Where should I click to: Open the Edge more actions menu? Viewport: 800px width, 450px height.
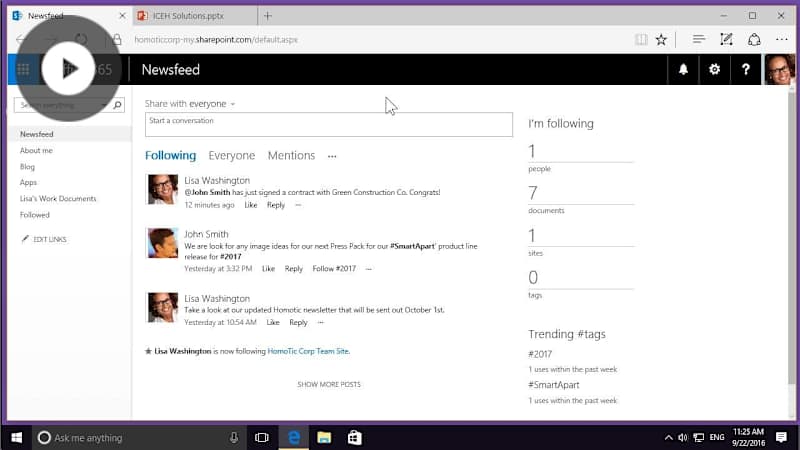782,39
